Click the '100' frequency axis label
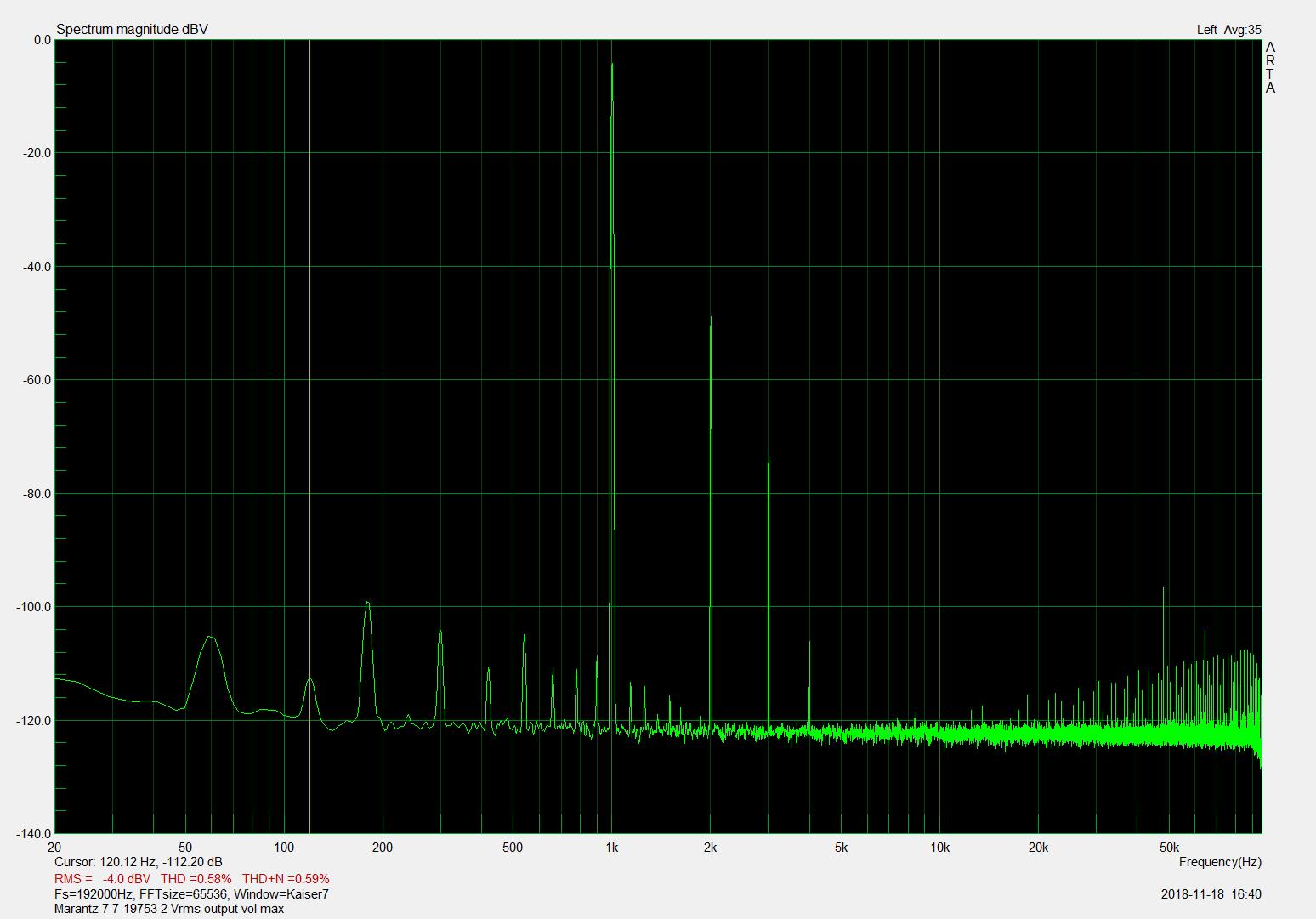The height and width of the screenshot is (919, 1316). [284, 848]
